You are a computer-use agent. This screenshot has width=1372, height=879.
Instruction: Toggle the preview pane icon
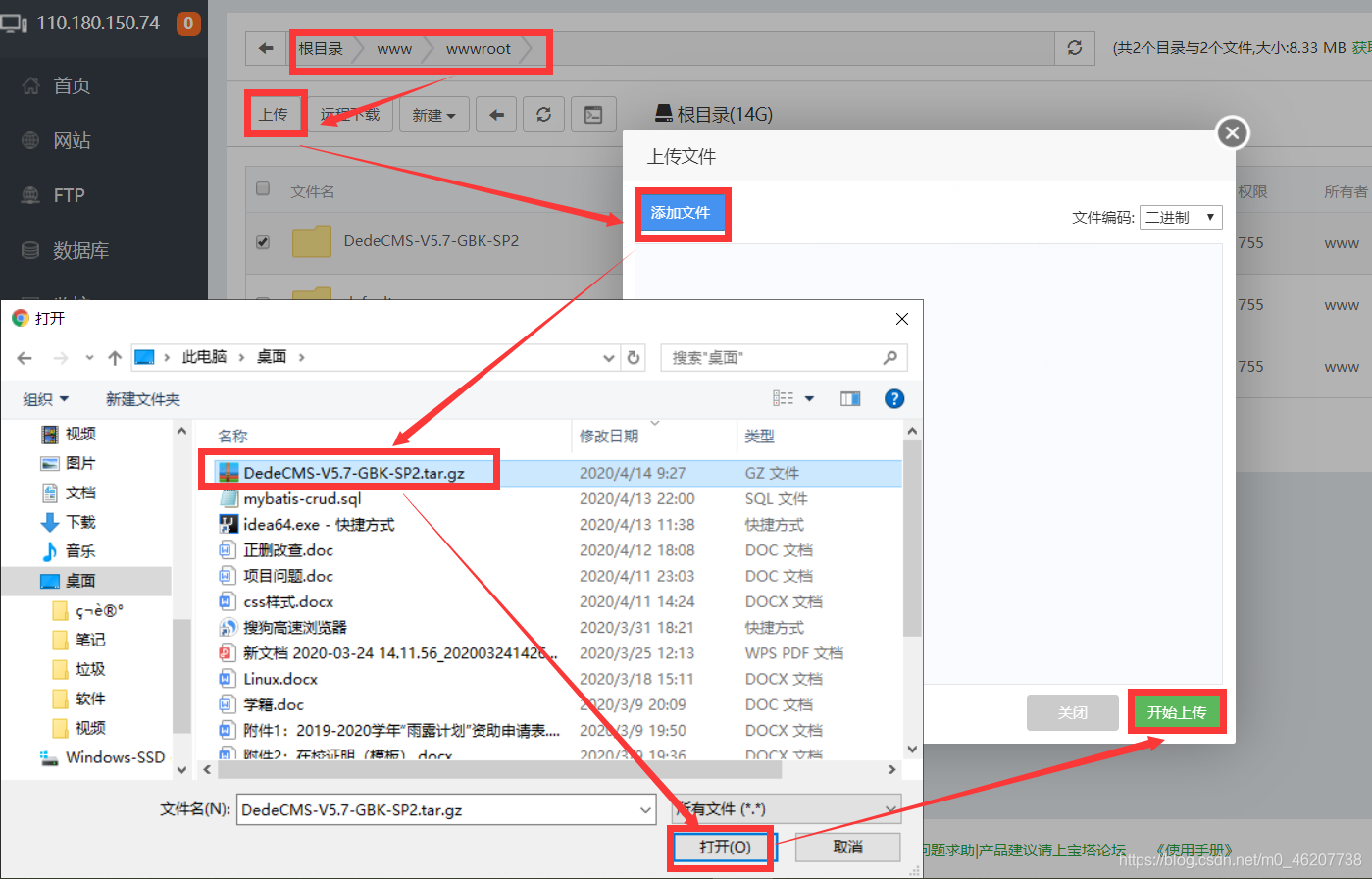point(850,398)
